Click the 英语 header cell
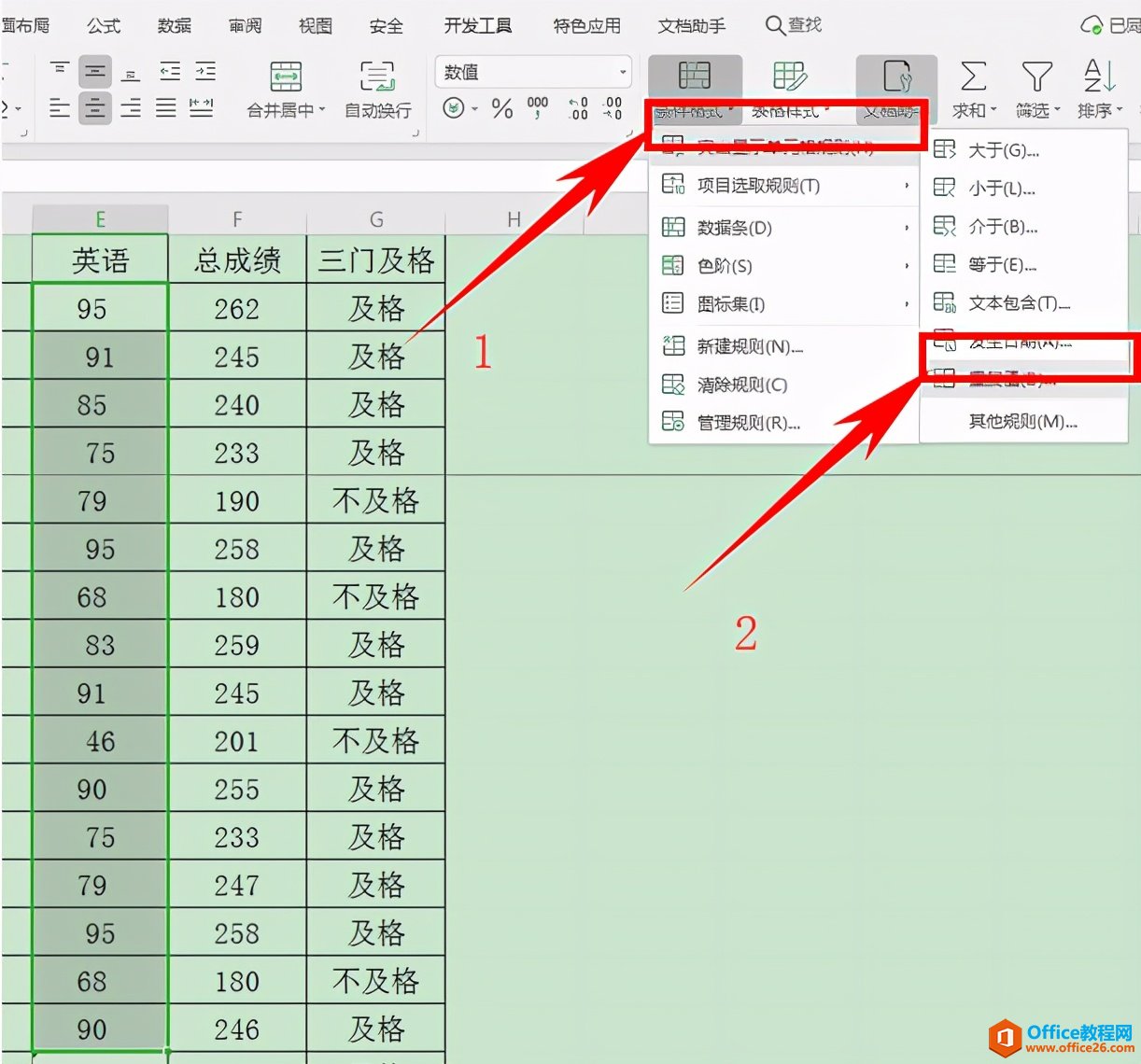The width and height of the screenshot is (1141, 1064). pos(100,259)
